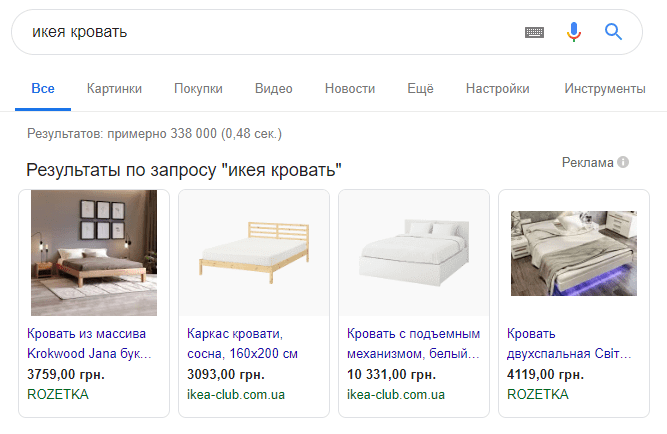The height and width of the screenshot is (434, 667).
Task: Click the Результаты по запросу heading
Action: [184, 170]
